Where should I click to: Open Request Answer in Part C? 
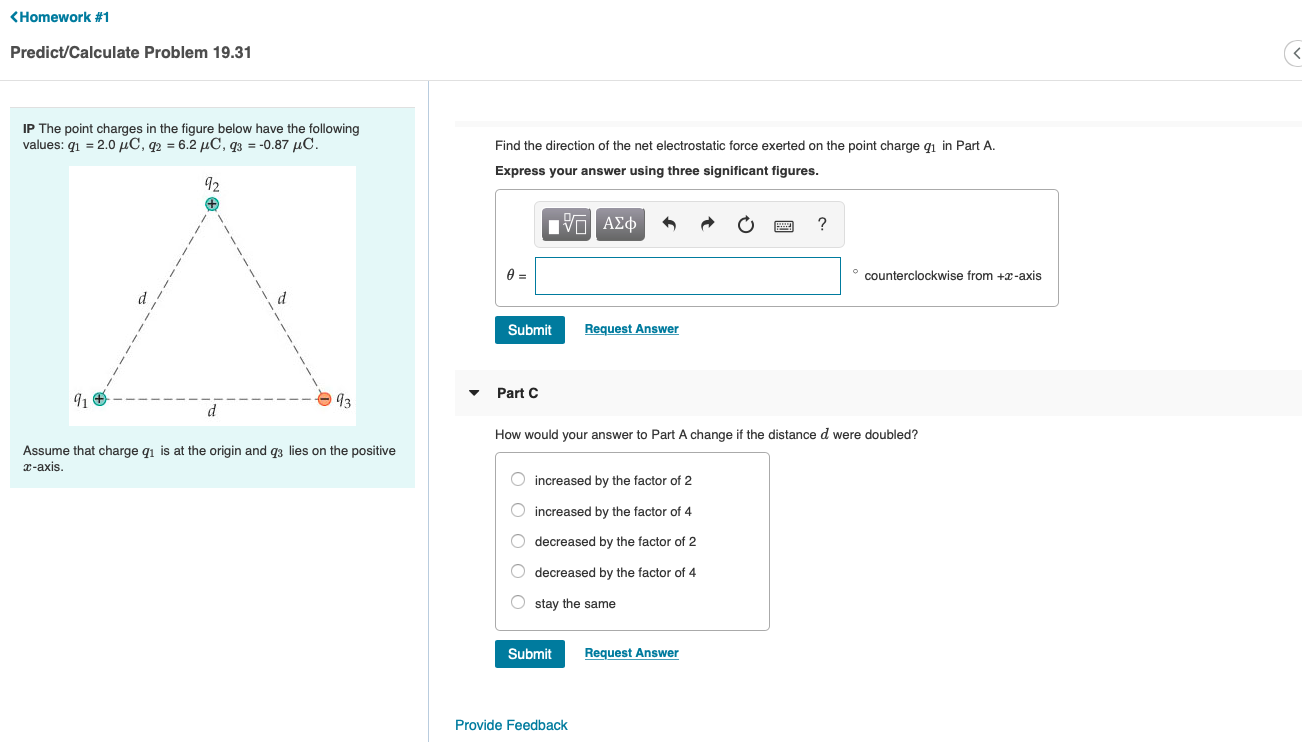tap(631, 652)
